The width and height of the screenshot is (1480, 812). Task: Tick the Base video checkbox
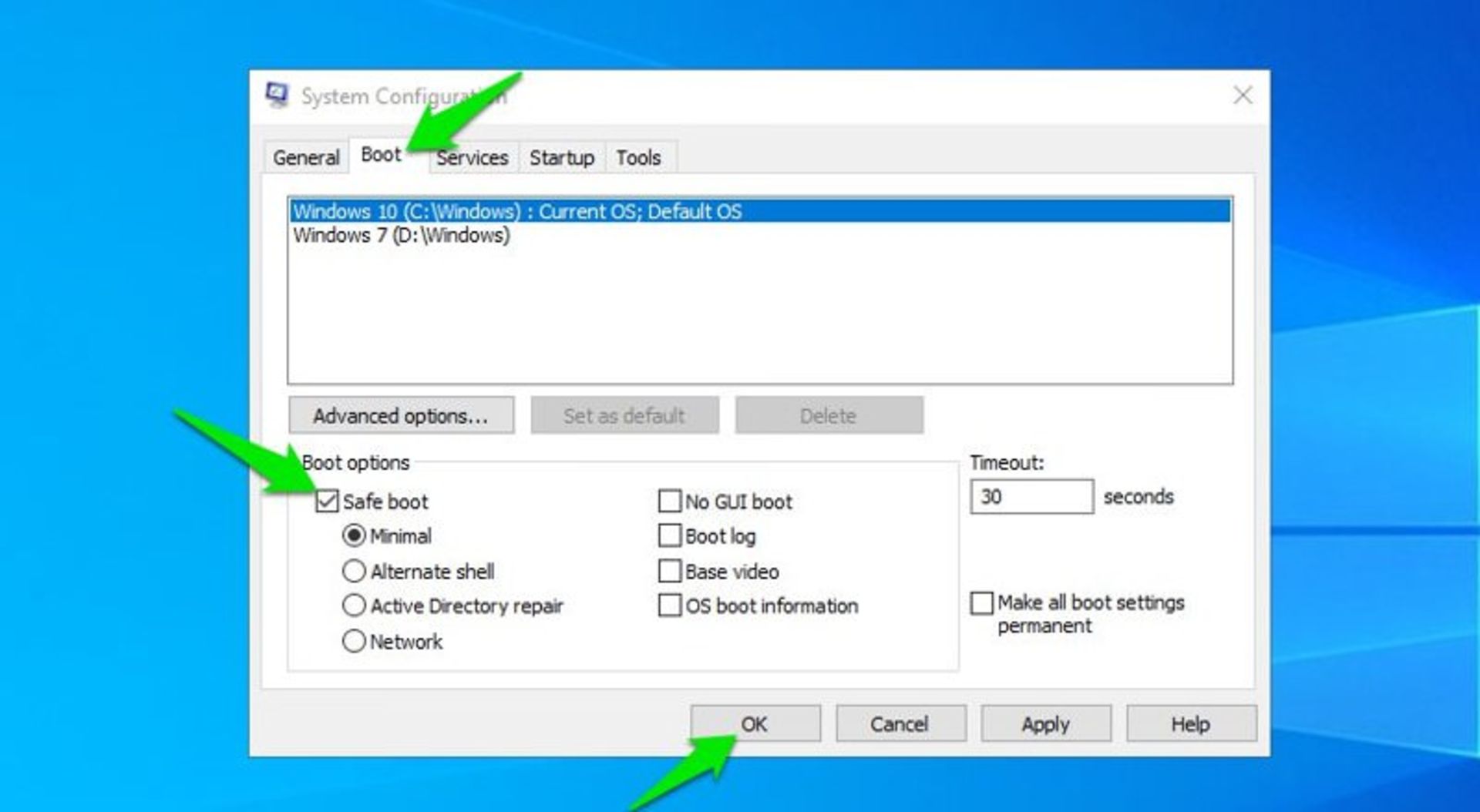670,572
